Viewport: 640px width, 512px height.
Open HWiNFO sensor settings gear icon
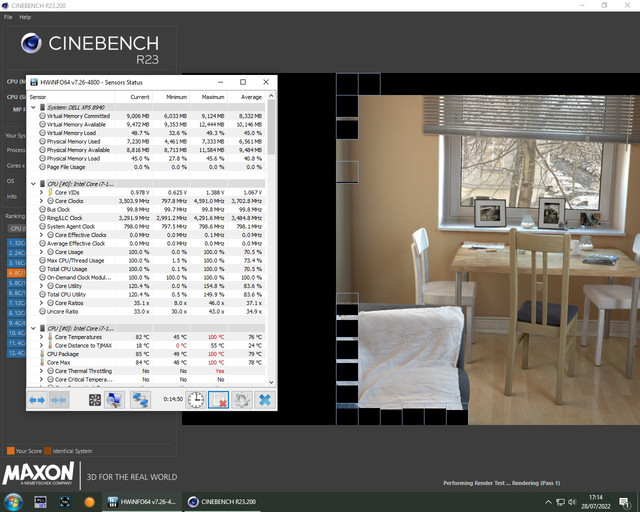[242, 400]
